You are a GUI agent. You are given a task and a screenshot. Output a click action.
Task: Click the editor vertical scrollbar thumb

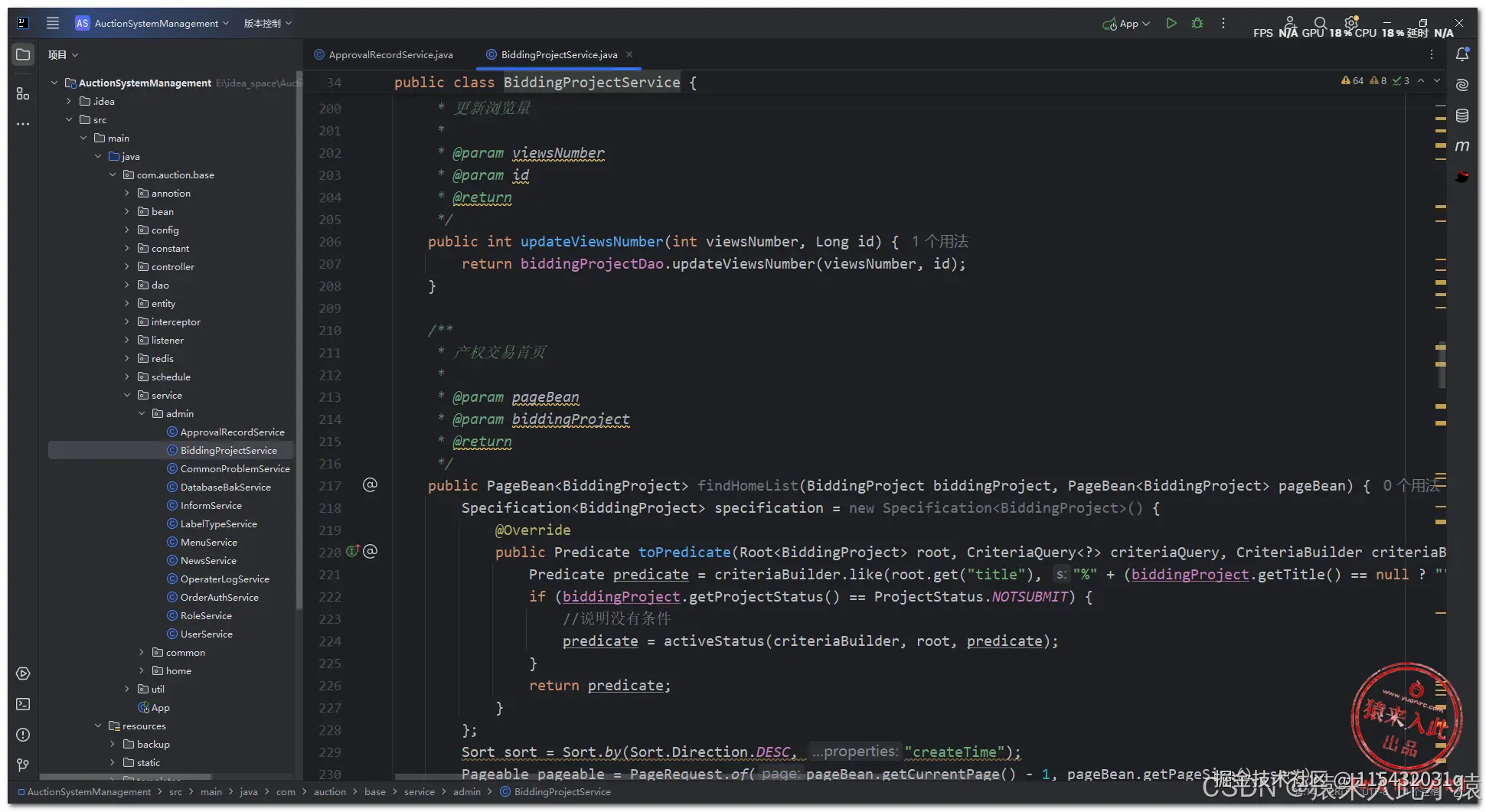click(1442, 364)
